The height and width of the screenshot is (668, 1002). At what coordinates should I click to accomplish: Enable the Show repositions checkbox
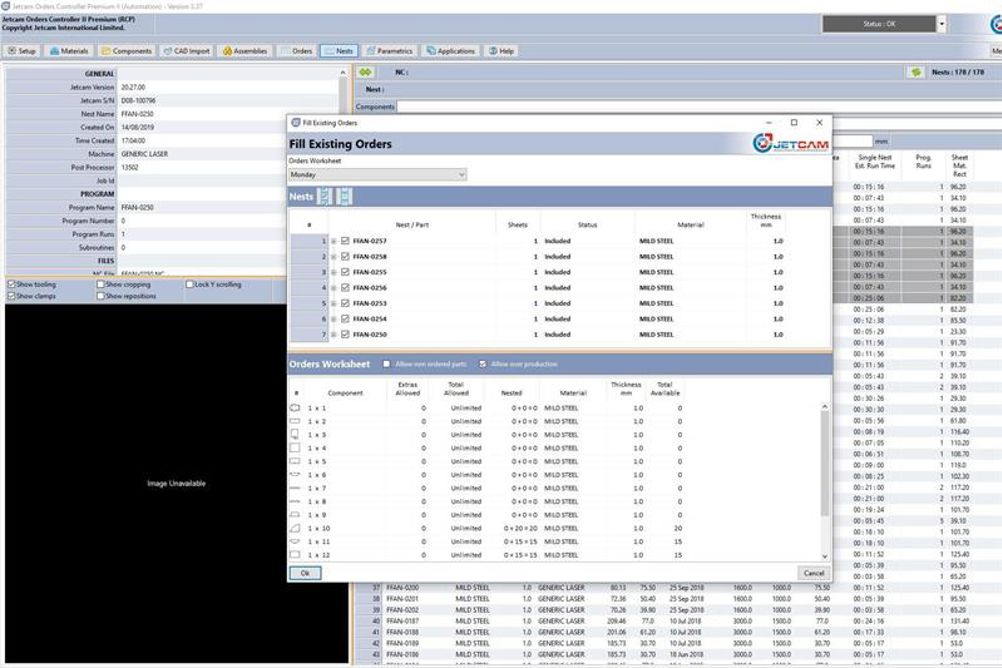coord(100,296)
